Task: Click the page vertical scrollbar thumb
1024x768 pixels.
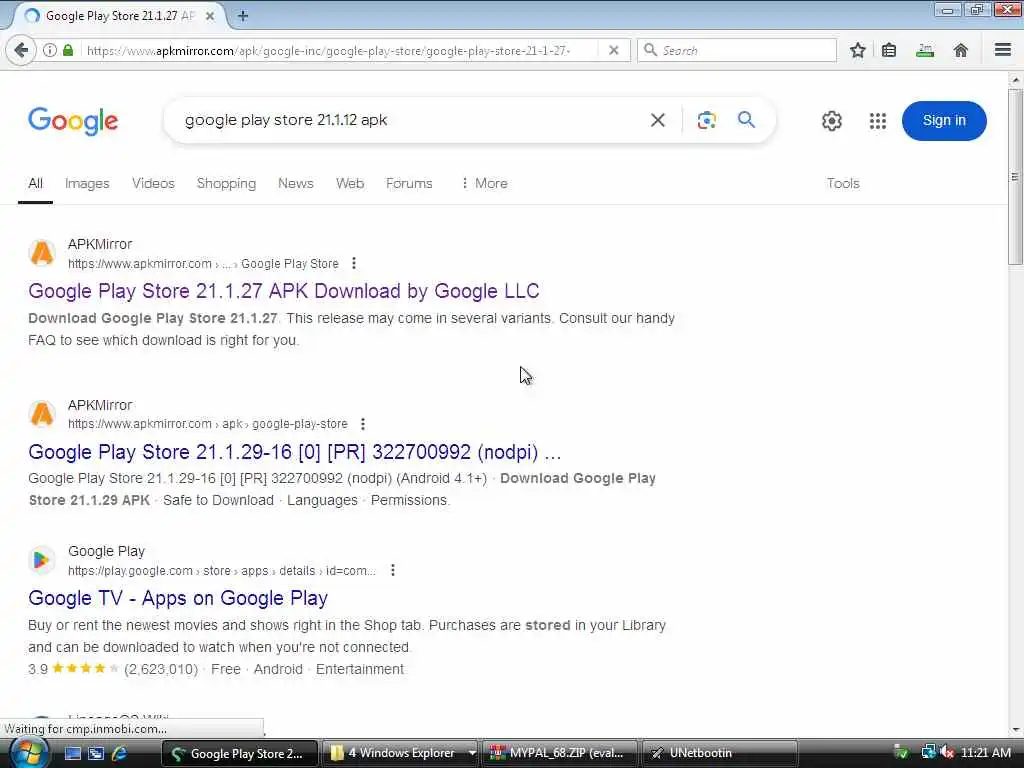Action: click(1015, 176)
